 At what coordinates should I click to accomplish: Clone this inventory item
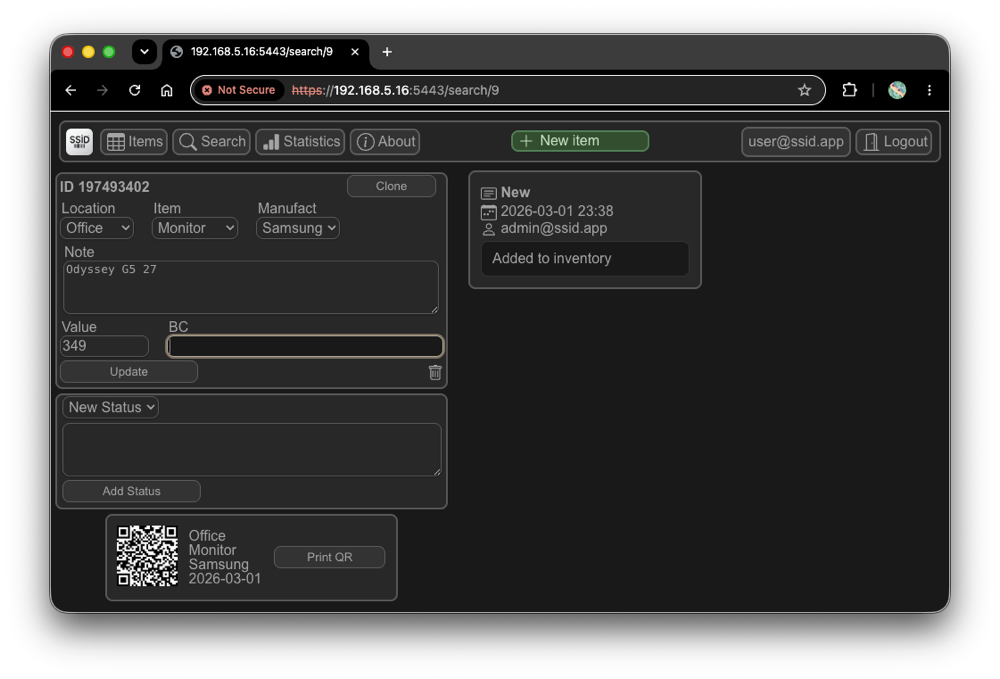(391, 186)
